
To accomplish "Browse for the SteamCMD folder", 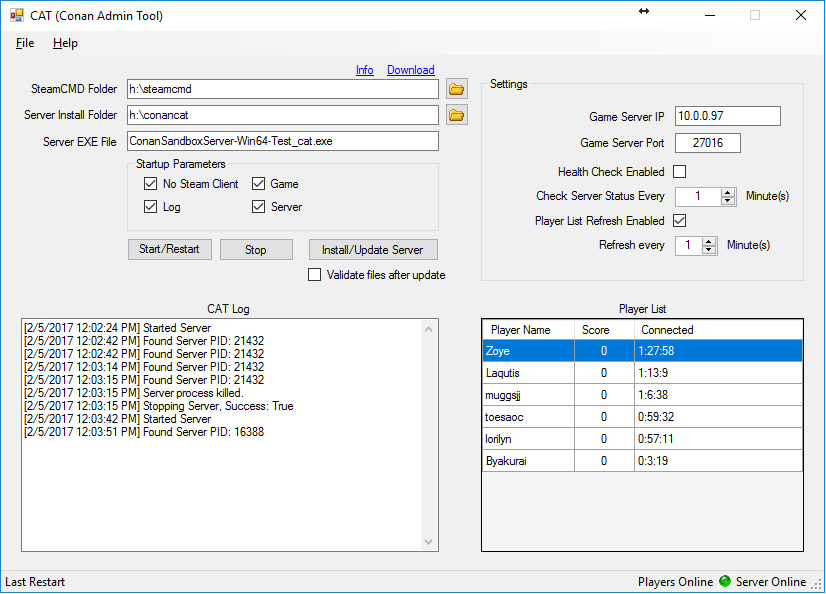I will [x=456, y=89].
